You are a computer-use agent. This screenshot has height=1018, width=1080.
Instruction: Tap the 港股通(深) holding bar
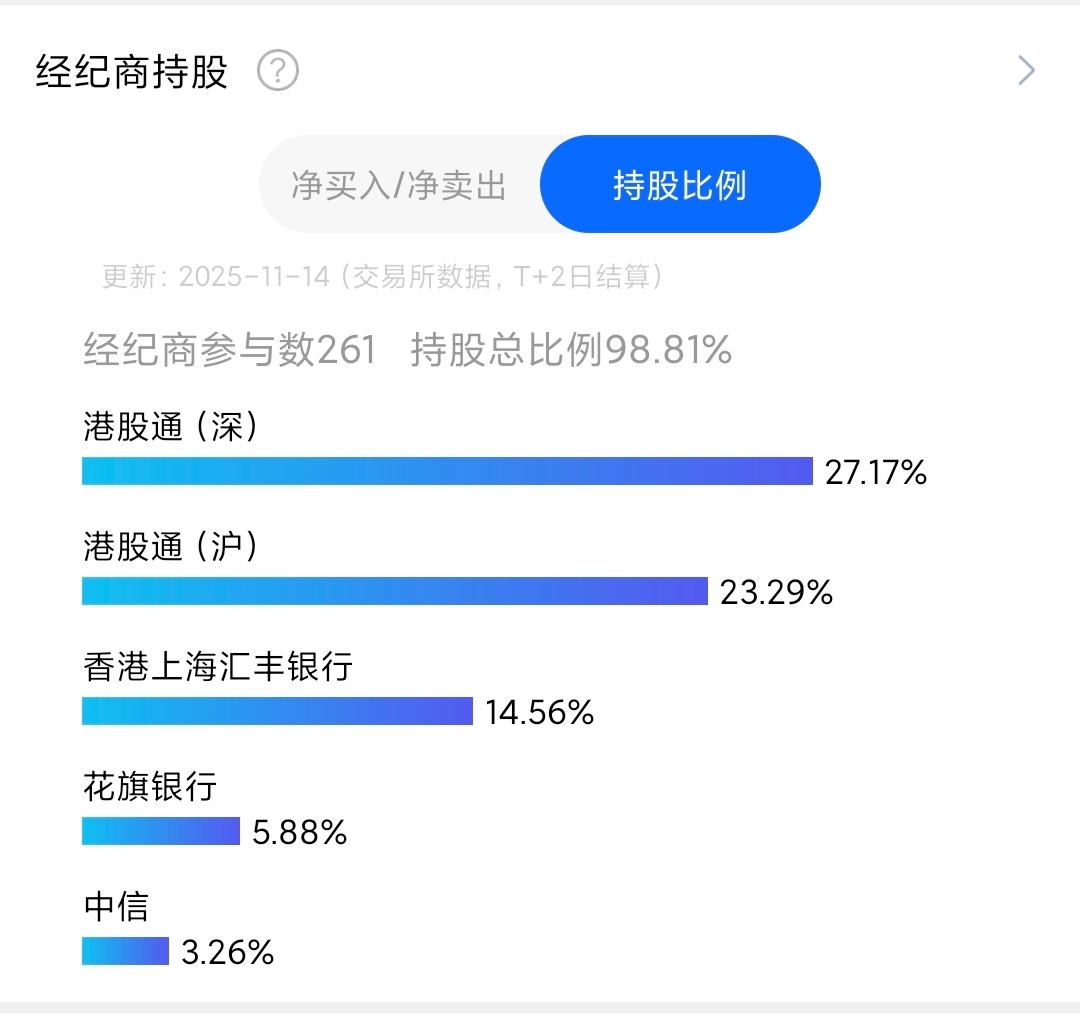(x=447, y=472)
